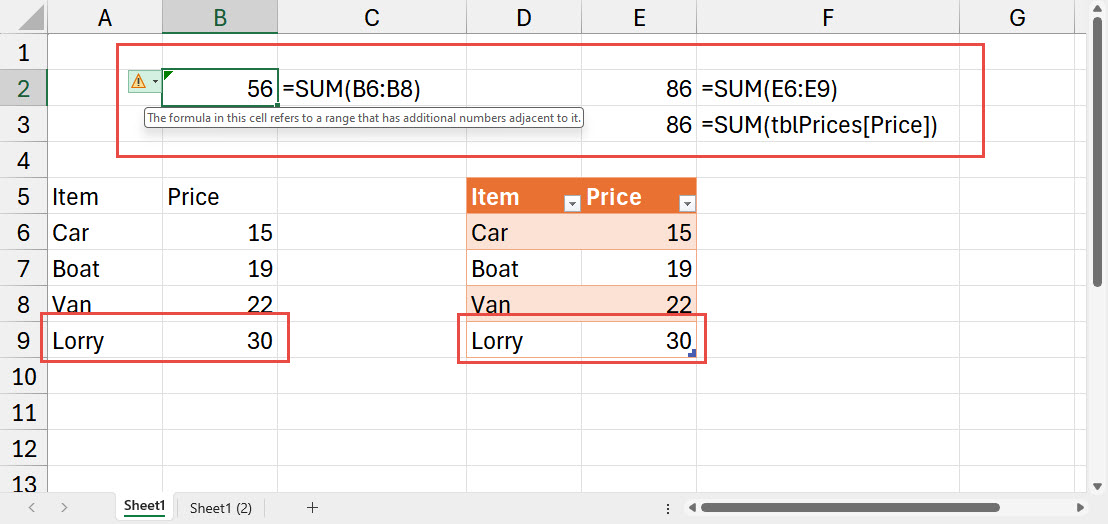
Task: Select column F header
Action: pyautogui.click(x=827, y=17)
